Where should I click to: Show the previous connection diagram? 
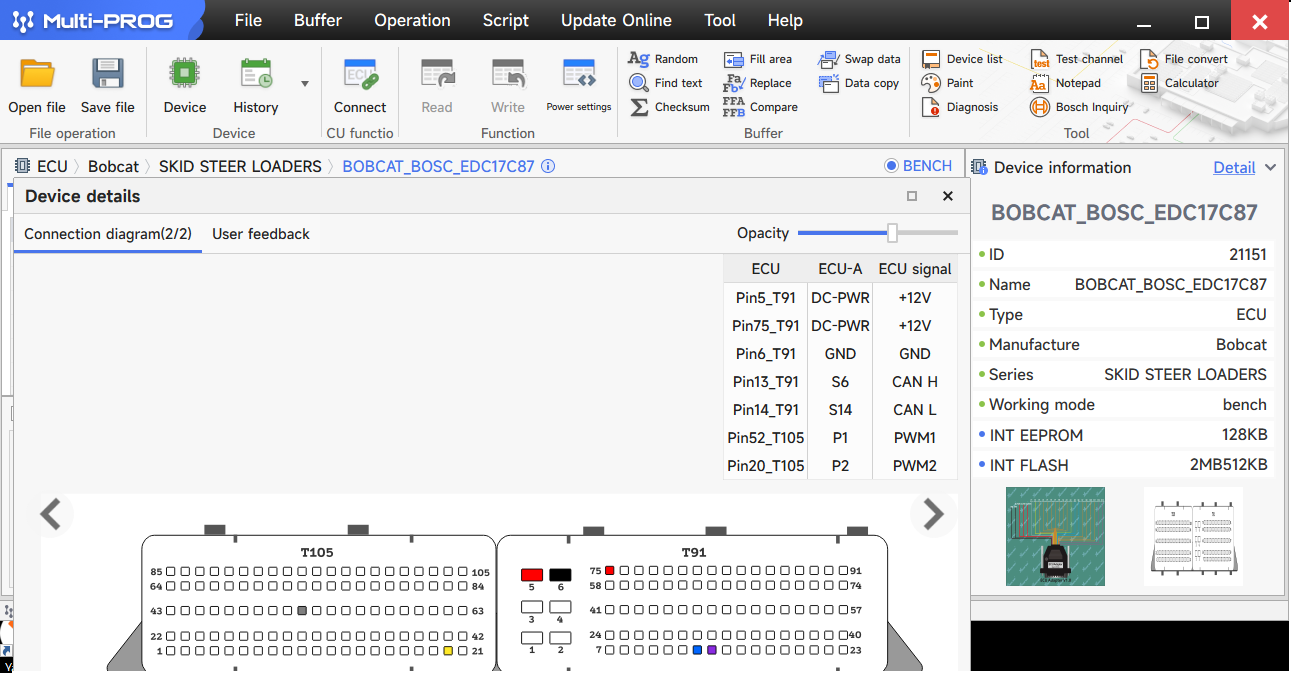click(x=50, y=514)
